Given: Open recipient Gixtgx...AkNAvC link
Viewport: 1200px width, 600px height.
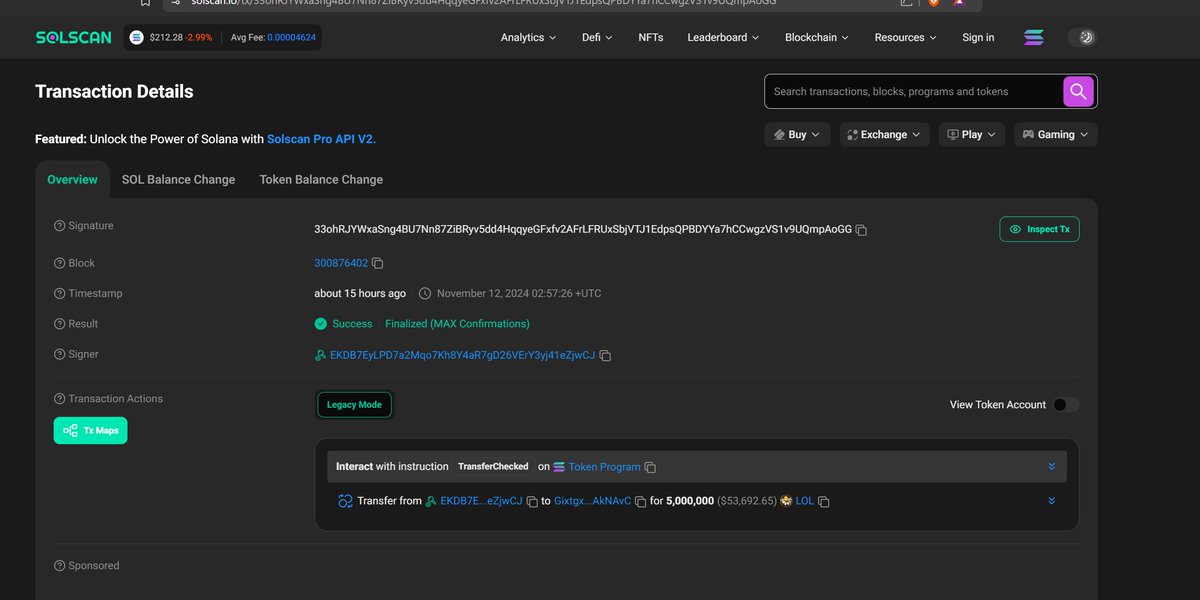Looking at the screenshot, I should coord(592,501).
